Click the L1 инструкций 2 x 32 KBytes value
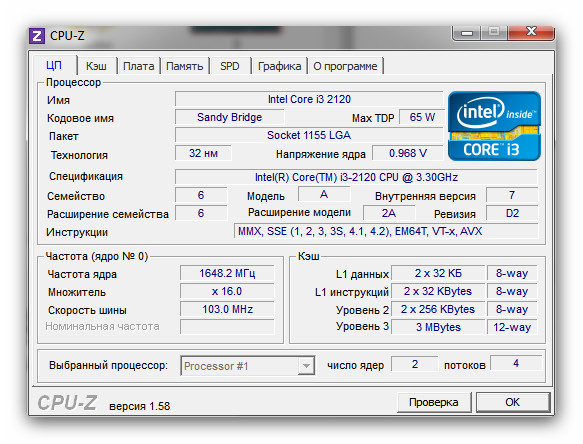The image size is (583, 444). click(438, 291)
